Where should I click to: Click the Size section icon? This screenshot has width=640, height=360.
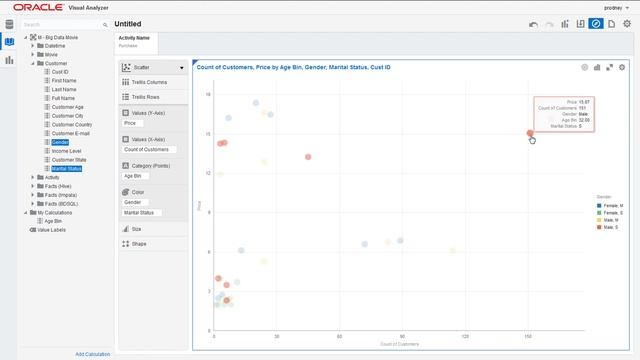point(125,229)
